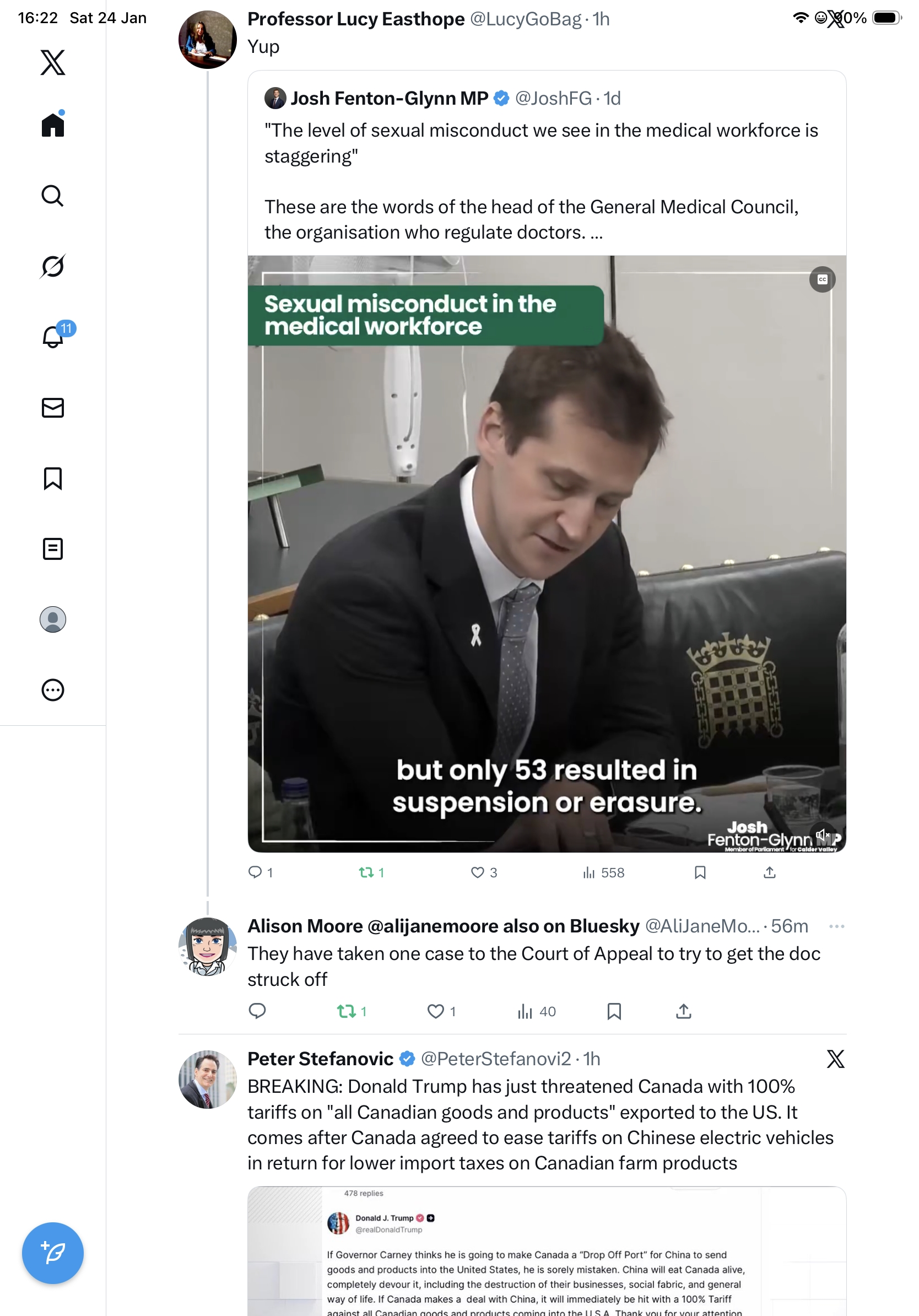Toggle closed captions on the video
Image resolution: width=919 pixels, height=1316 pixels.
tap(822, 280)
